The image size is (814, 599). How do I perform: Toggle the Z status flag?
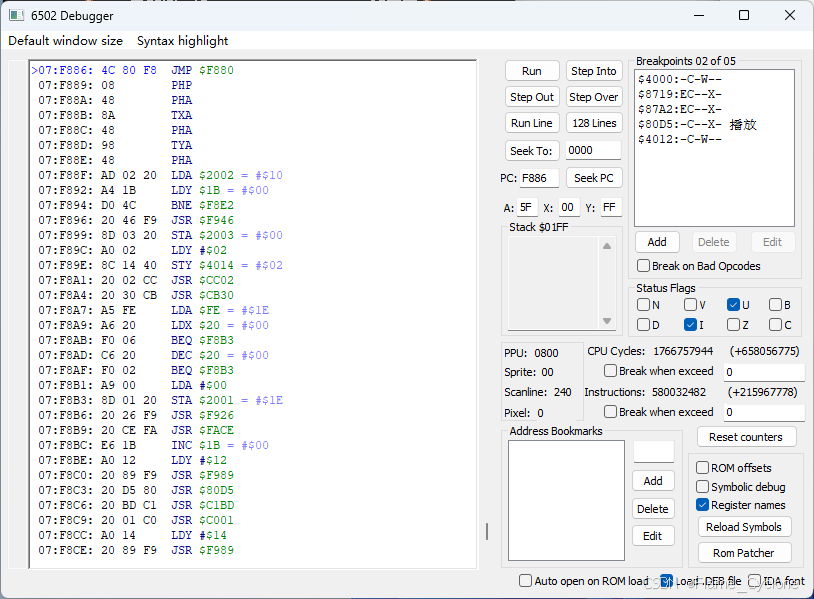733,325
